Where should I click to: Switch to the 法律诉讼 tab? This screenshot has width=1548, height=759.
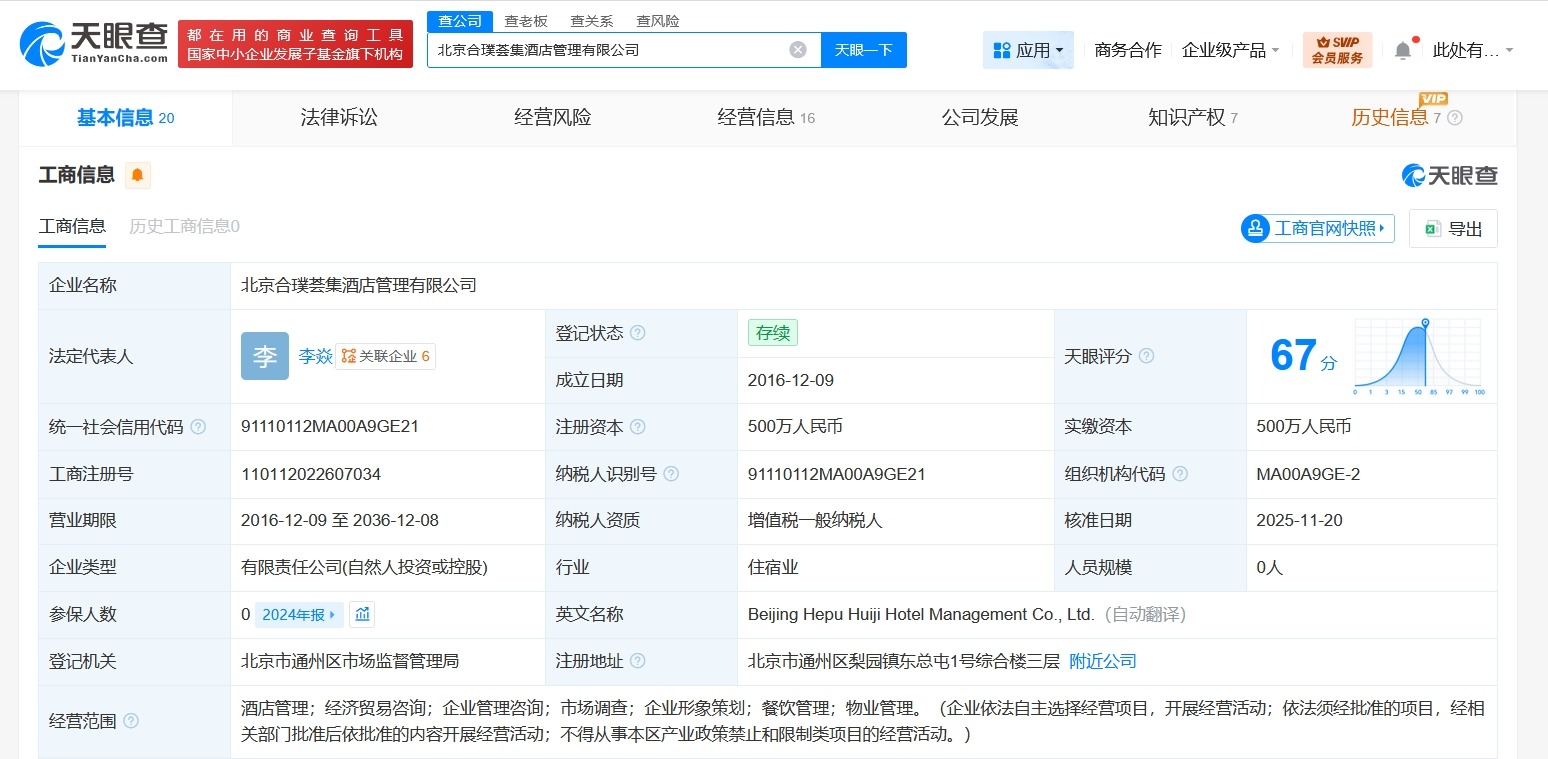338,117
